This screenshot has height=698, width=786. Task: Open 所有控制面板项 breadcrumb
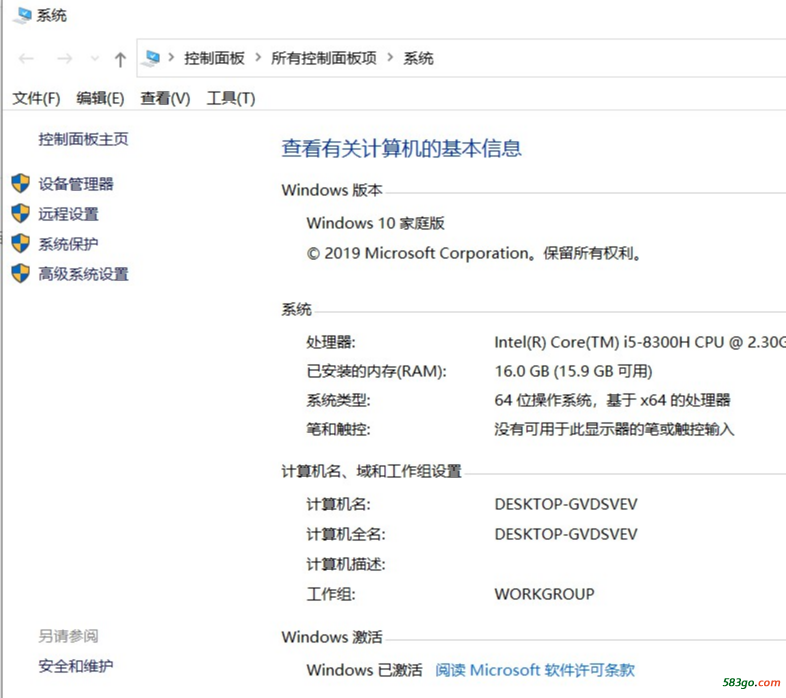tap(324, 58)
